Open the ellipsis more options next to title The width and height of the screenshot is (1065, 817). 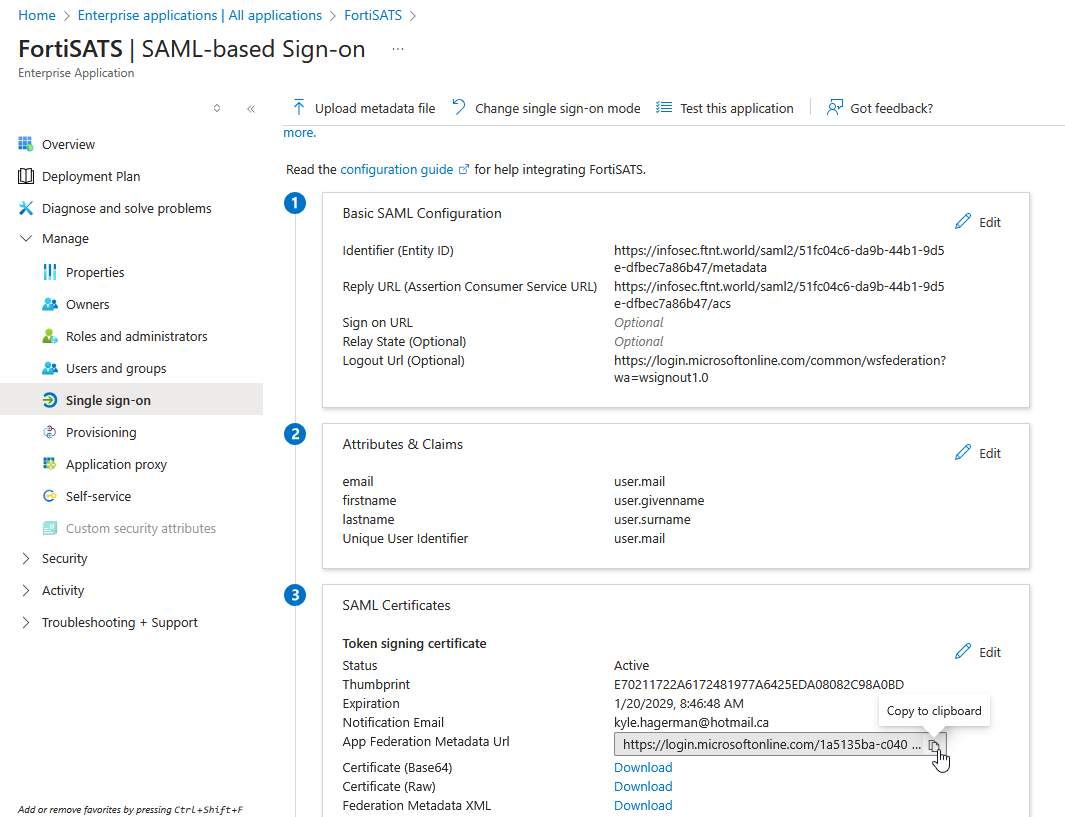click(398, 49)
